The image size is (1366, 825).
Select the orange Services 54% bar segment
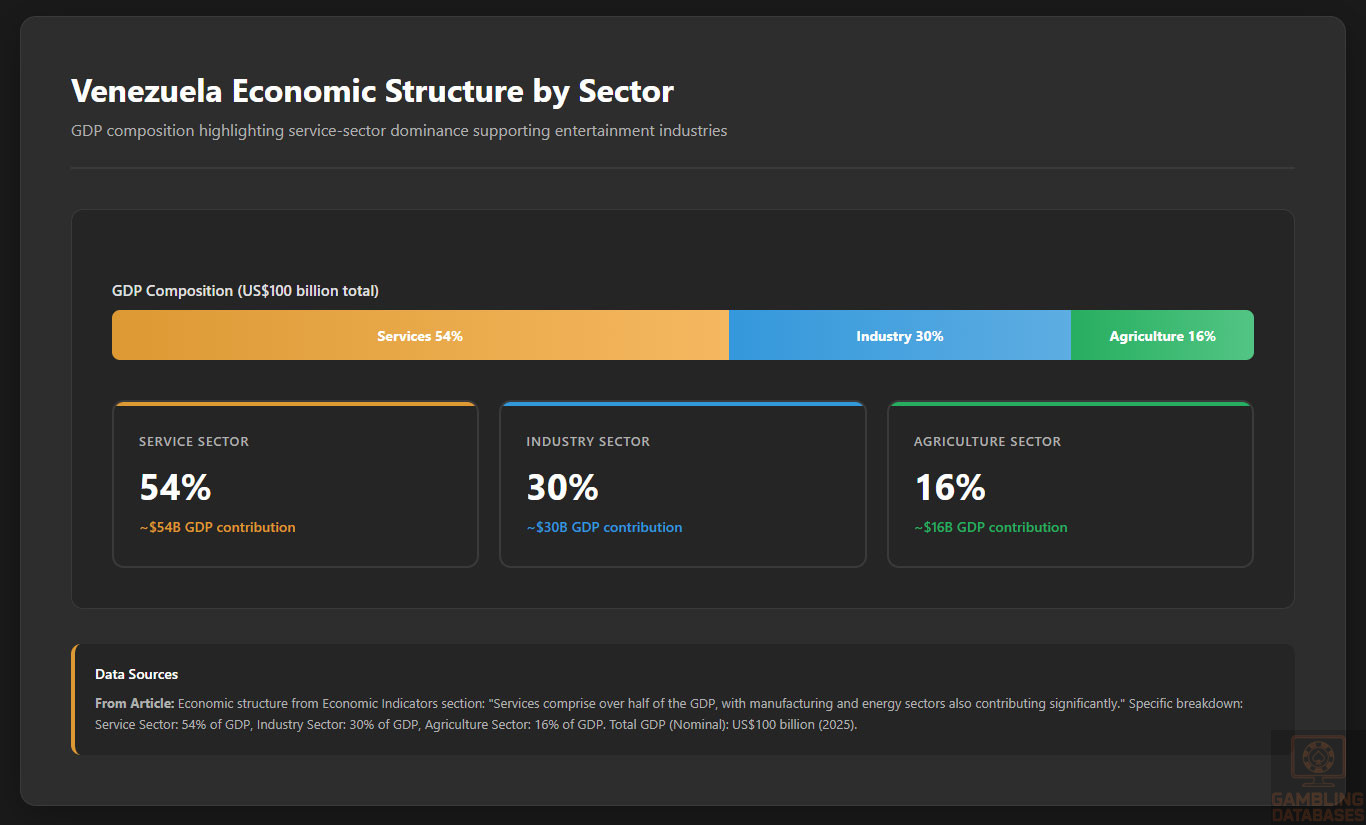(x=420, y=336)
